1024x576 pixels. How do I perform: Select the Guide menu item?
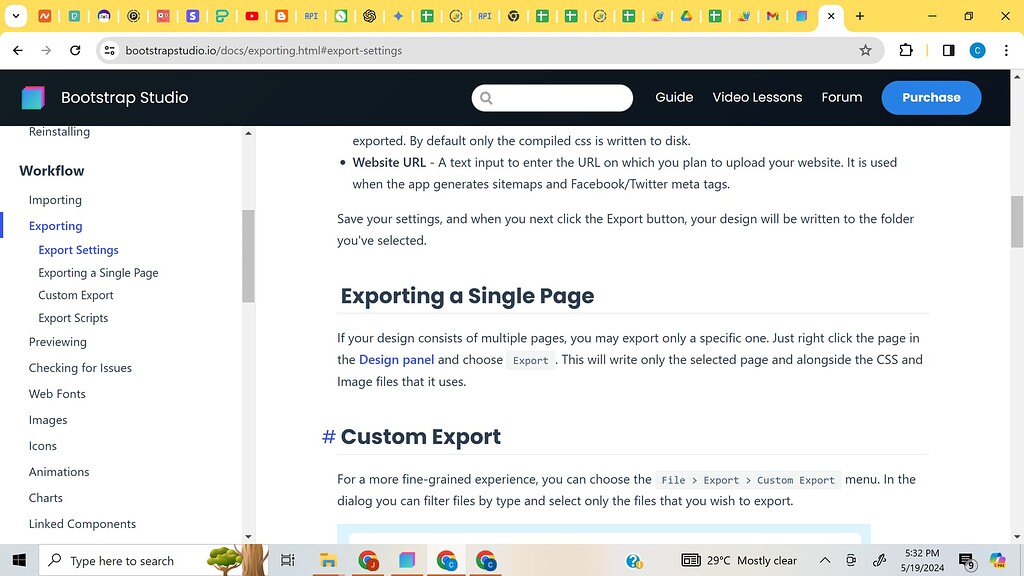674,97
